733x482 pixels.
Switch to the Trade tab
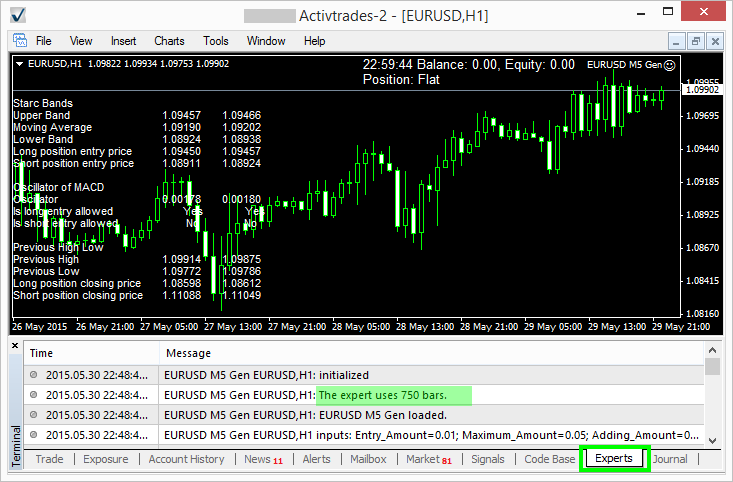pyautogui.click(x=49, y=459)
